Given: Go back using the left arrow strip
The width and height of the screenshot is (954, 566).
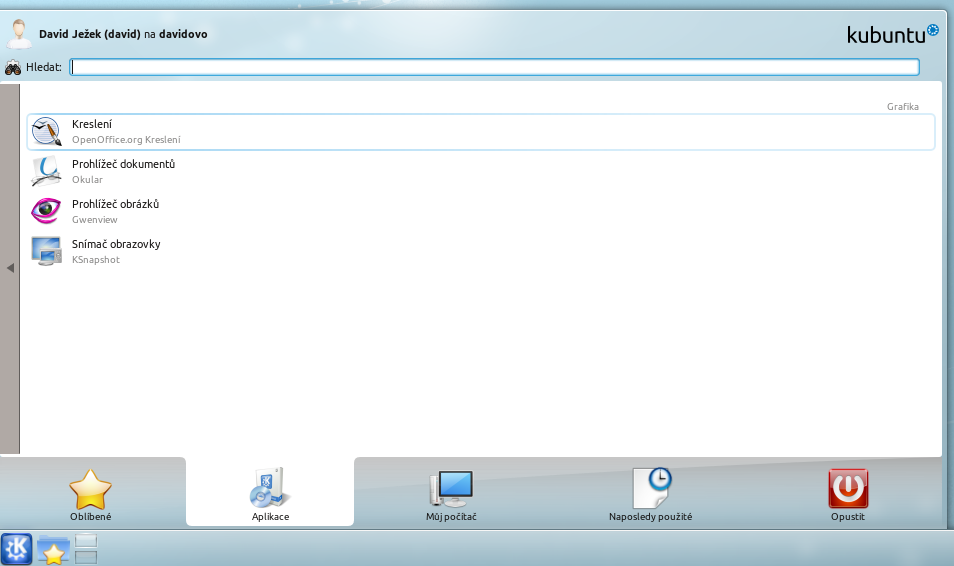Looking at the screenshot, I should pyautogui.click(x=10, y=268).
